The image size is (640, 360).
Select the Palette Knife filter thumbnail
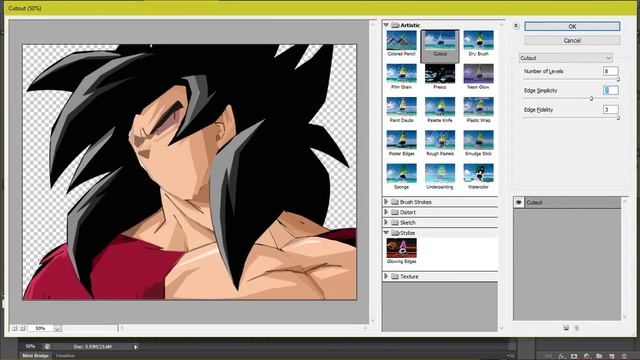coord(440,107)
